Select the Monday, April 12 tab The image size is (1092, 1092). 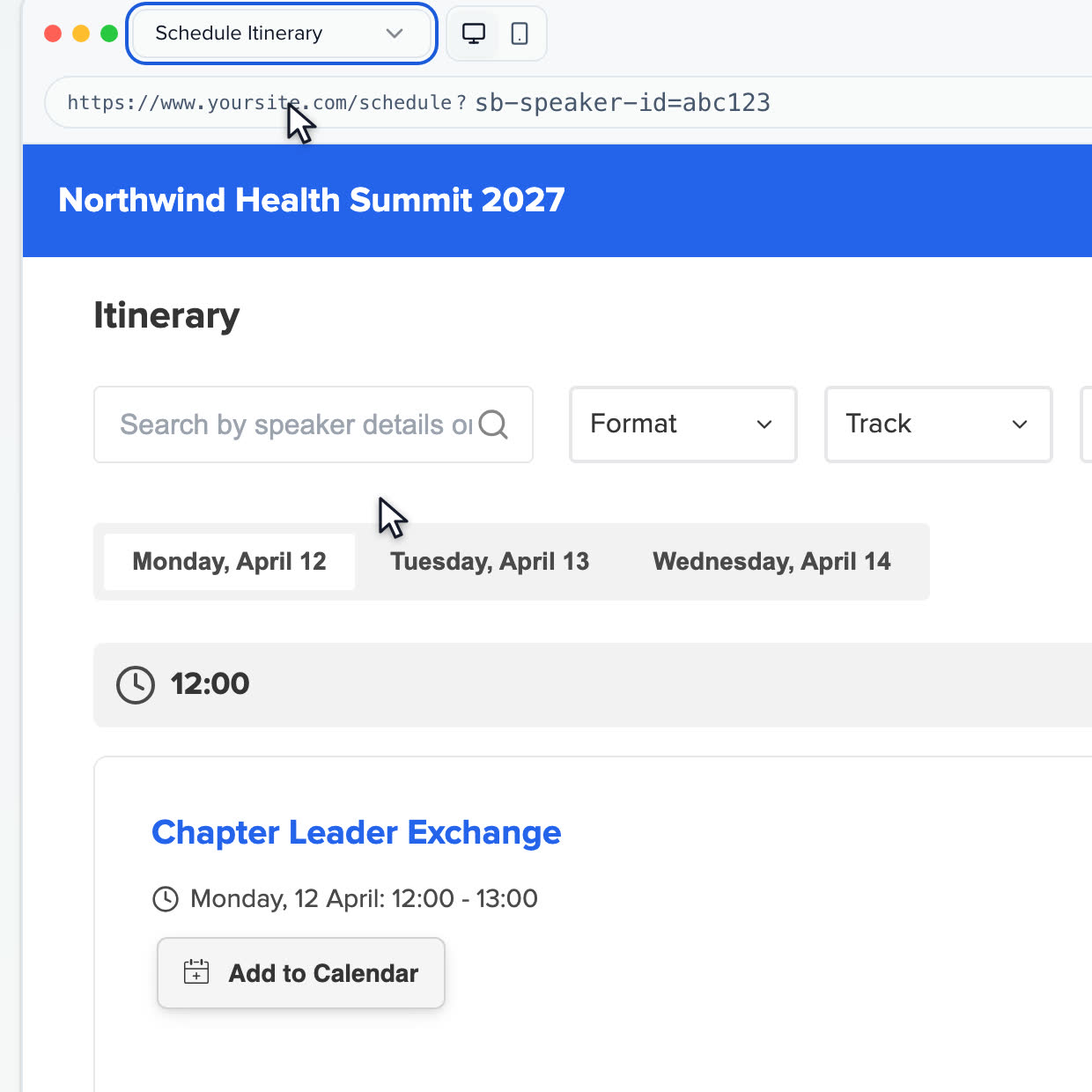pyautogui.click(x=229, y=562)
